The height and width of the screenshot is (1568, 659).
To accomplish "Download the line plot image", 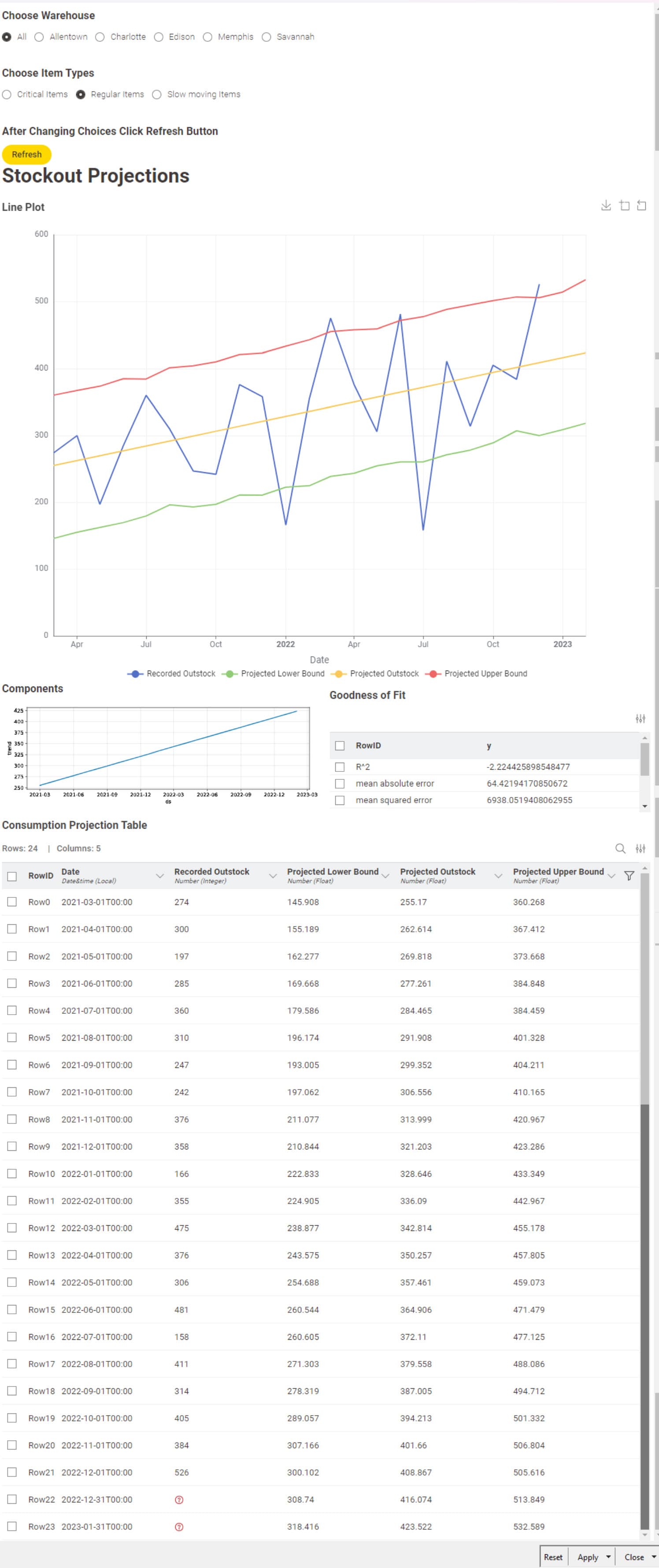I will (x=605, y=206).
